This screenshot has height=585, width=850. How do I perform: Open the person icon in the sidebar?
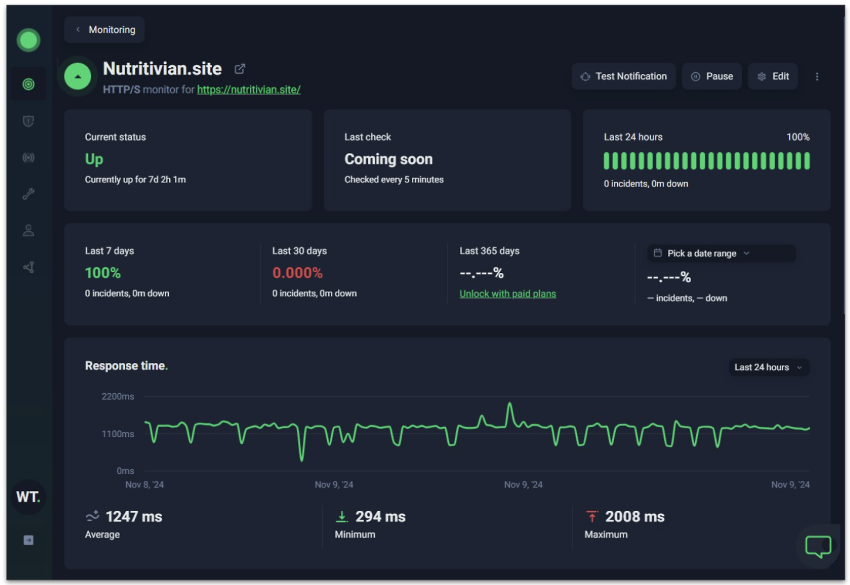(28, 230)
